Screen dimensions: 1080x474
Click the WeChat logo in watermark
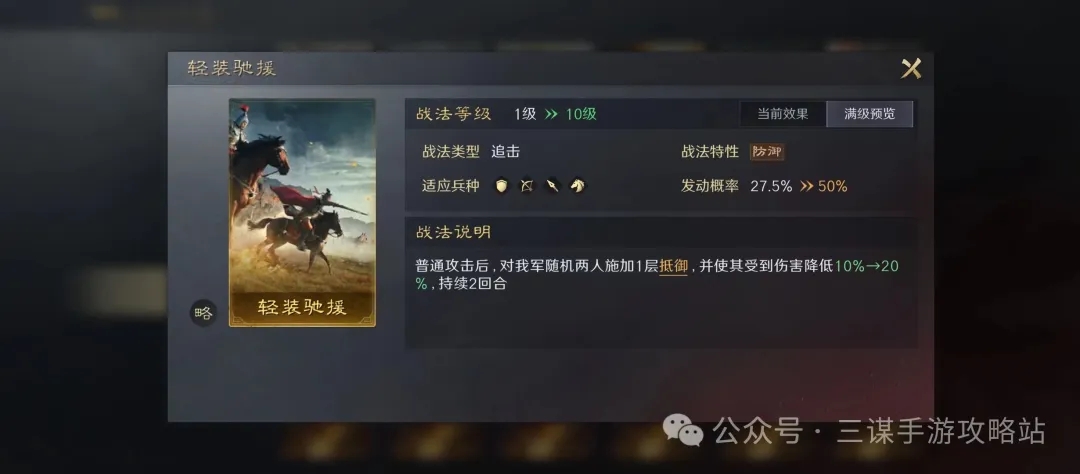(683, 430)
